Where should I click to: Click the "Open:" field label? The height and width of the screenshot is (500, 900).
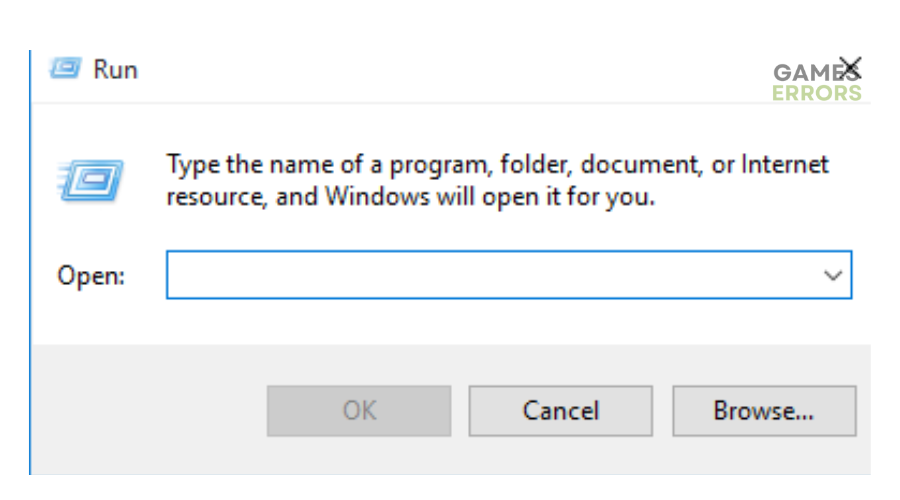click(x=91, y=276)
